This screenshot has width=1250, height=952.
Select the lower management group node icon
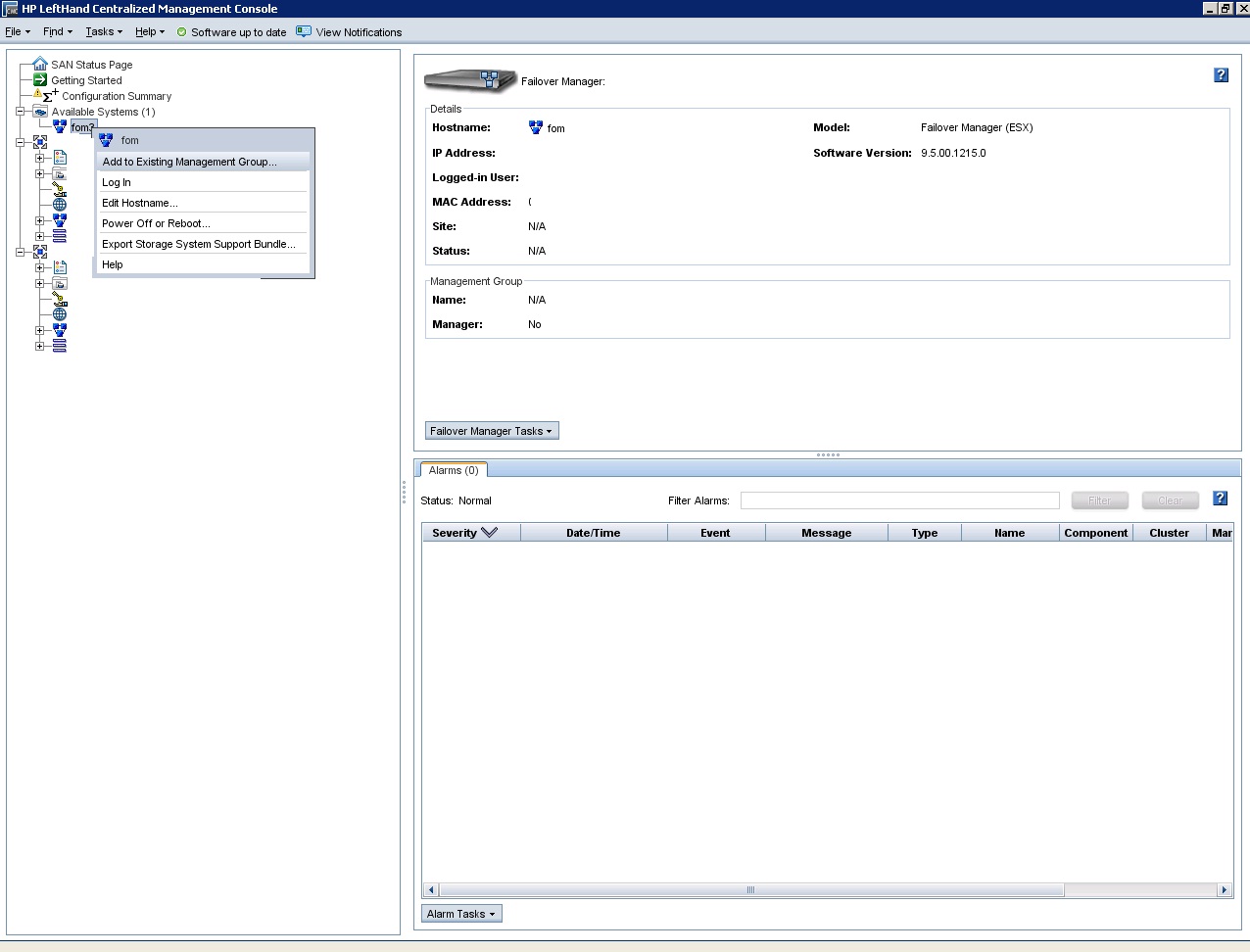[40, 252]
